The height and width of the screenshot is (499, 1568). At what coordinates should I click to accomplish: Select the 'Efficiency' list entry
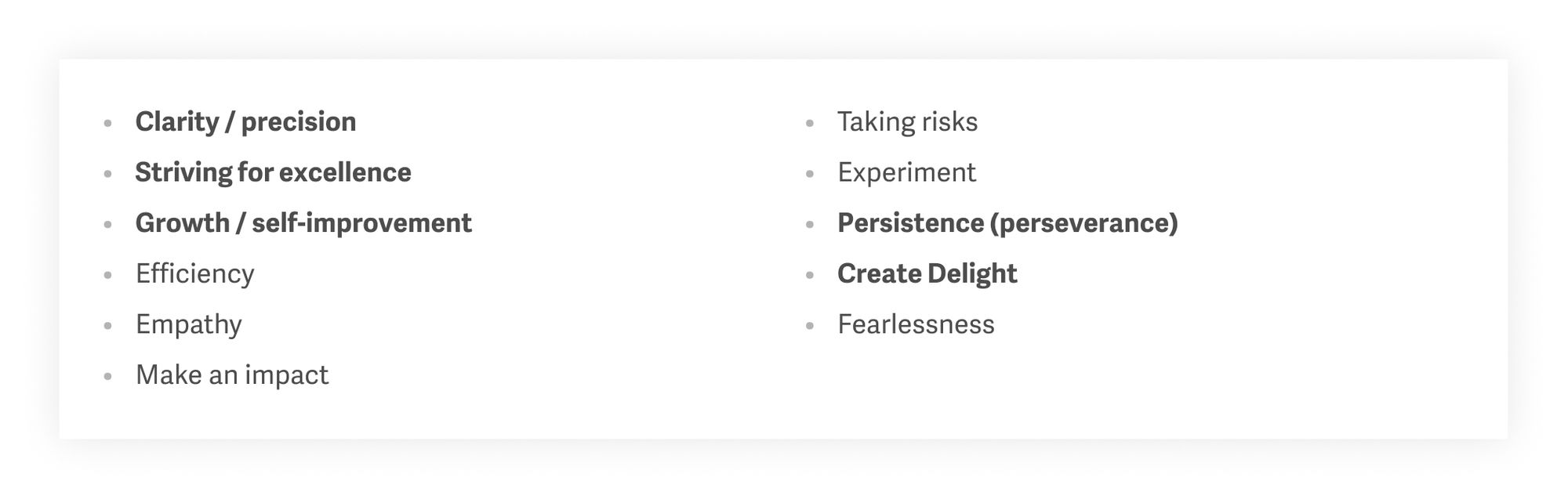(x=194, y=274)
